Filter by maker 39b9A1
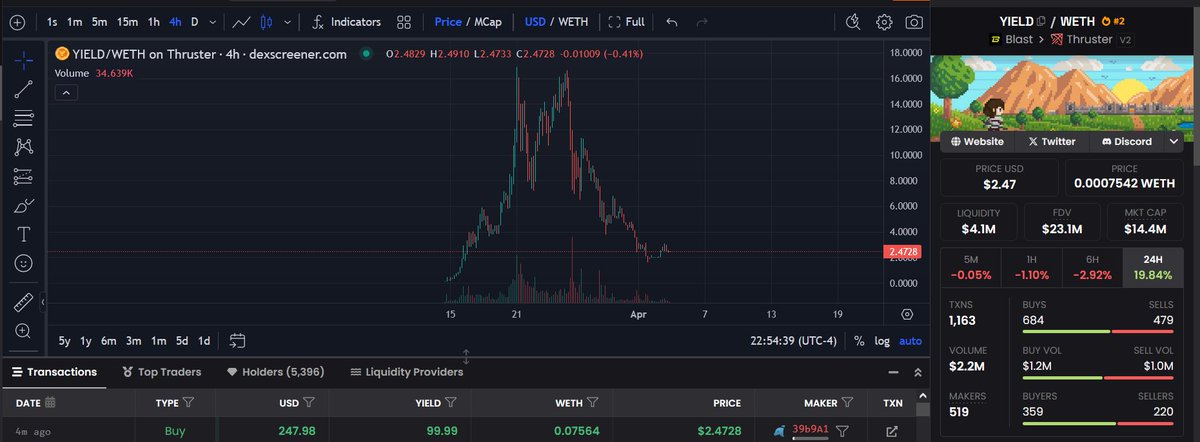The height and width of the screenshot is (442, 1200). 843,431
